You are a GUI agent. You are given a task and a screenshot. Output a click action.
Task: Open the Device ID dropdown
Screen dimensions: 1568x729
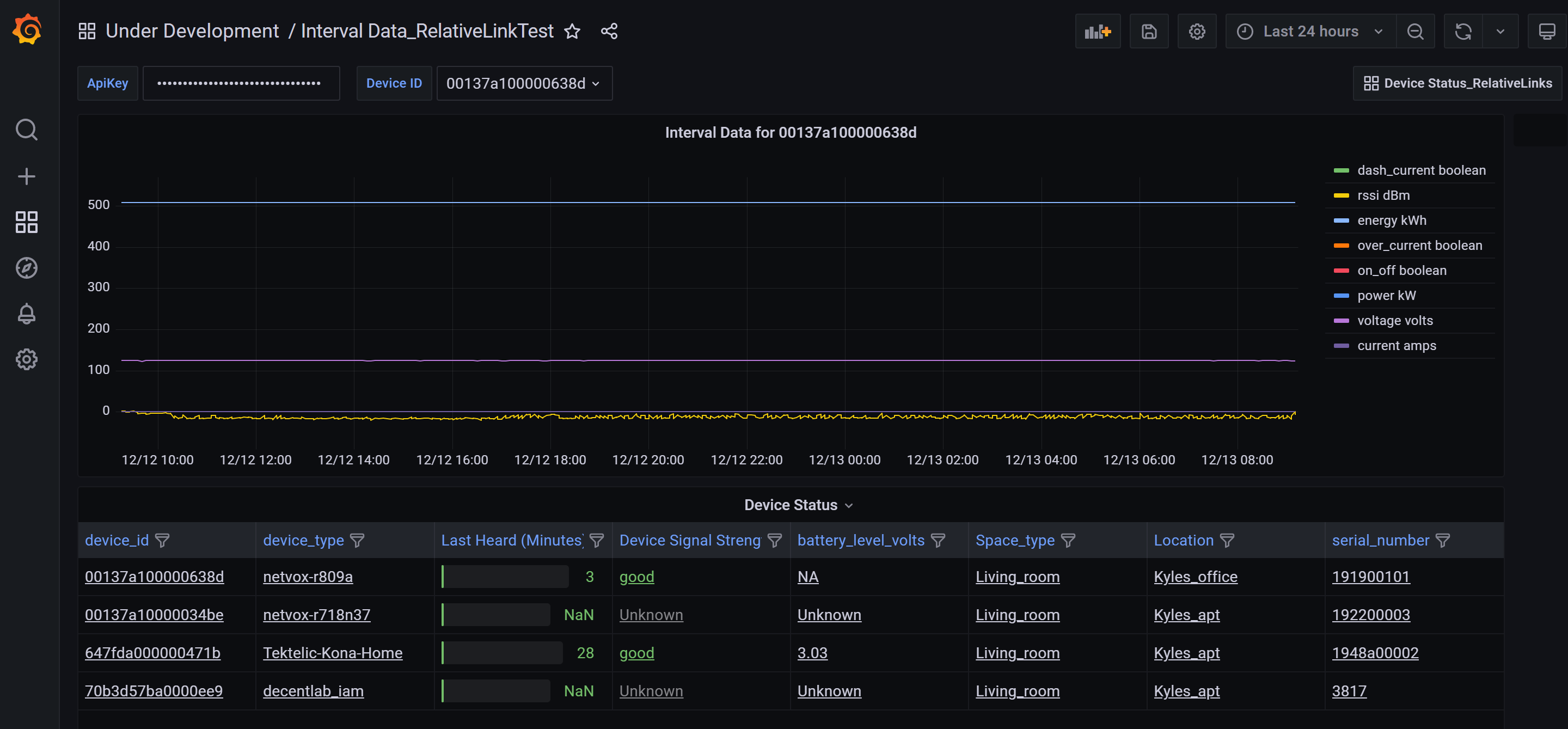click(523, 83)
